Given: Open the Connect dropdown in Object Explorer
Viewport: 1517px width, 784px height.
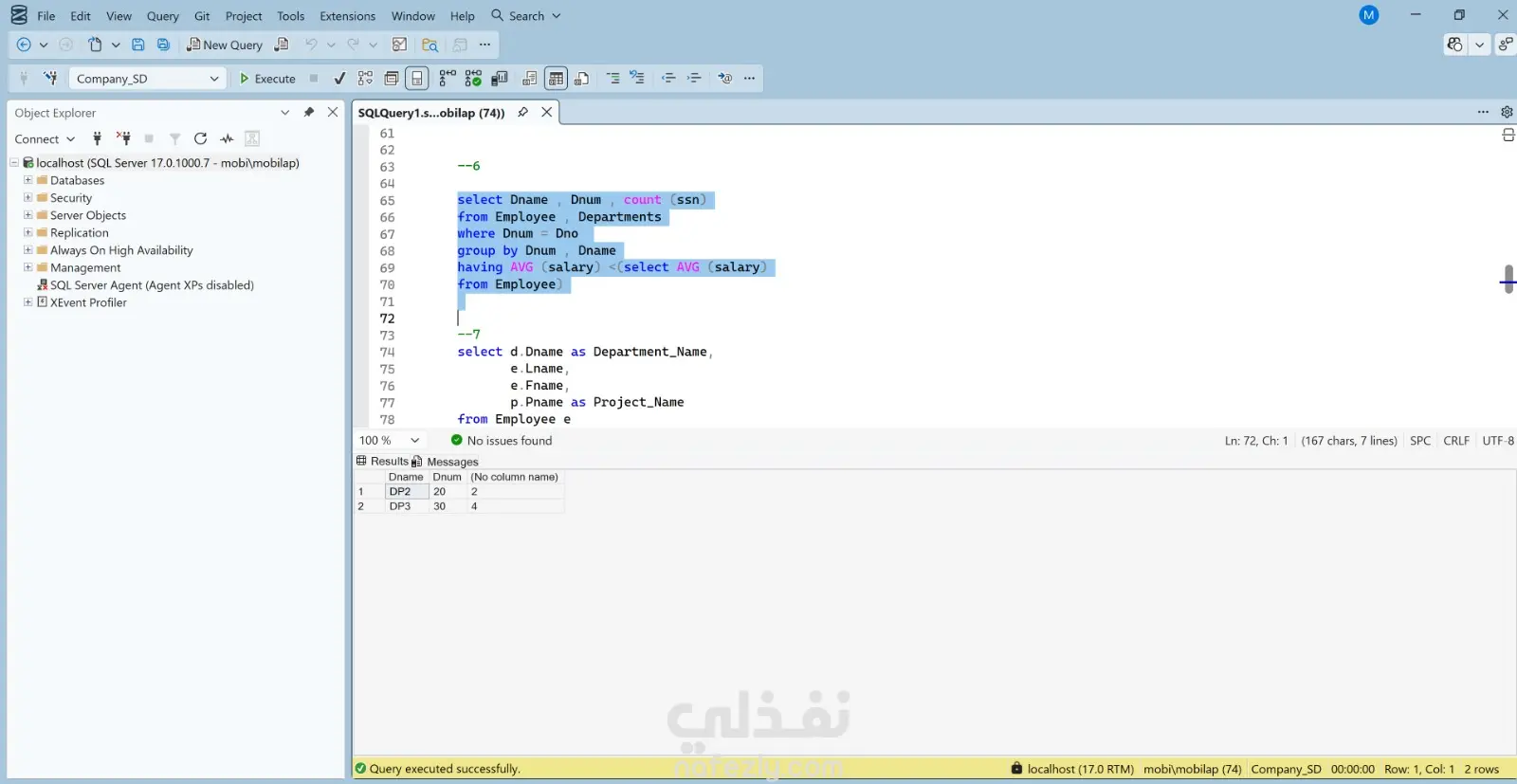Looking at the screenshot, I should coord(45,139).
